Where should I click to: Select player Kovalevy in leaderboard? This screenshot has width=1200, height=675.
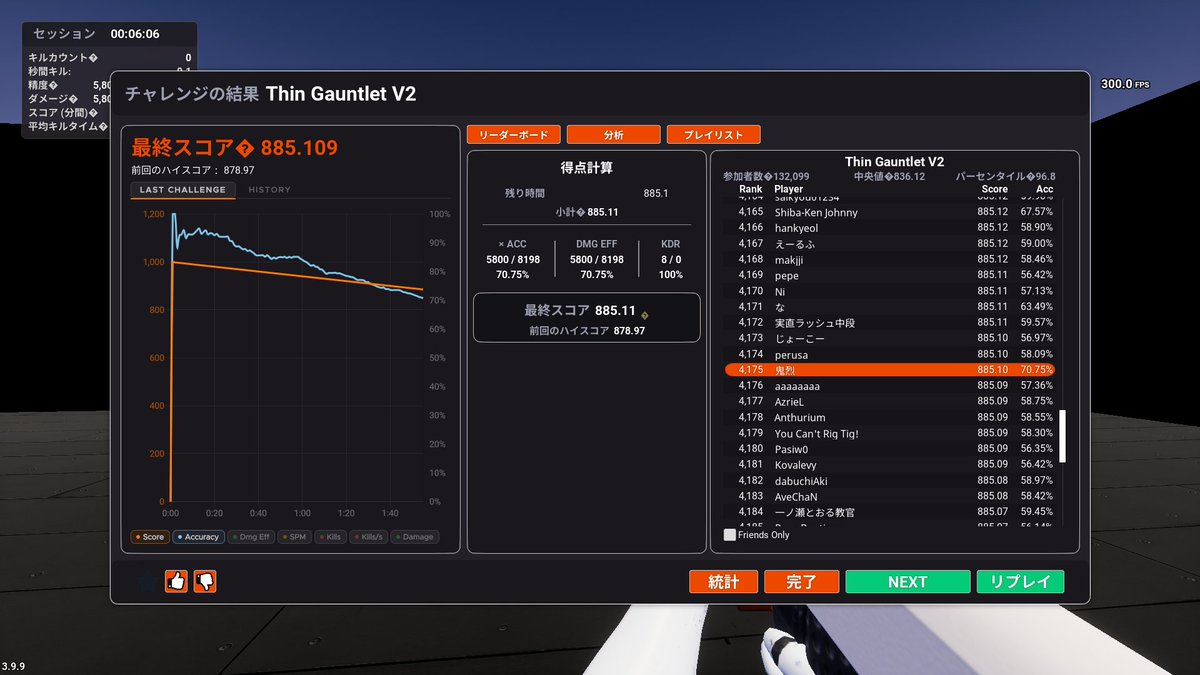point(890,465)
